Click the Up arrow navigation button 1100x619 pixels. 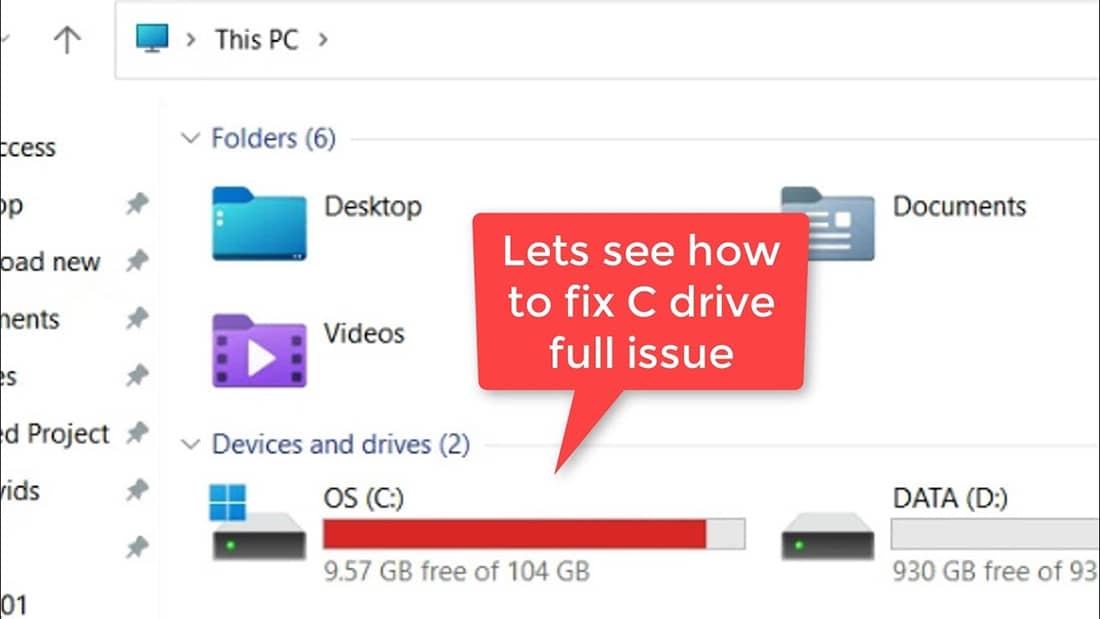pyautogui.click(x=67, y=40)
